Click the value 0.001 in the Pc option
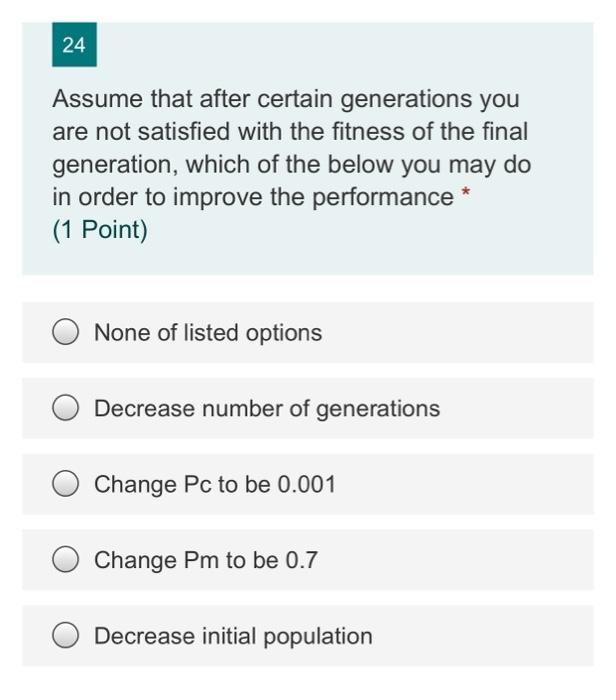This screenshot has height=700, width=616. click(306, 485)
